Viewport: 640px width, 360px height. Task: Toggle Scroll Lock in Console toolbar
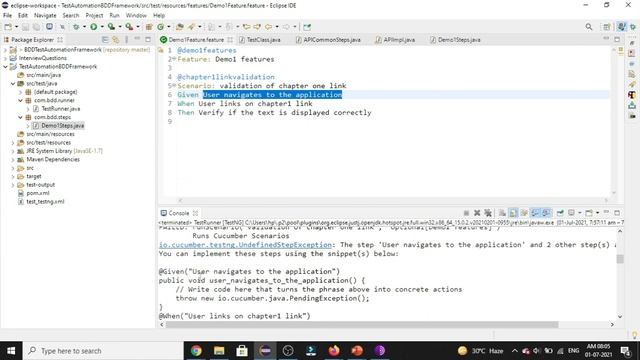coord(513,213)
